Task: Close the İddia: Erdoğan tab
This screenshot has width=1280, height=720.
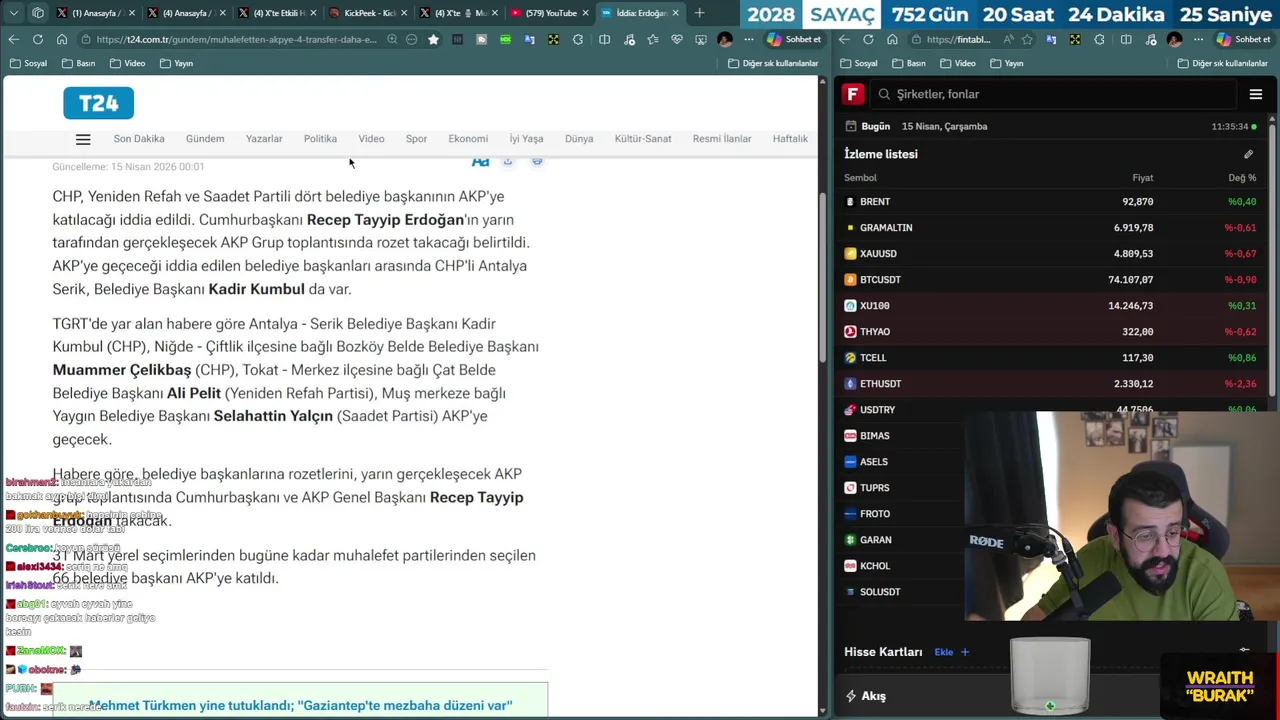Action: pyautogui.click(x=676, y=13)
